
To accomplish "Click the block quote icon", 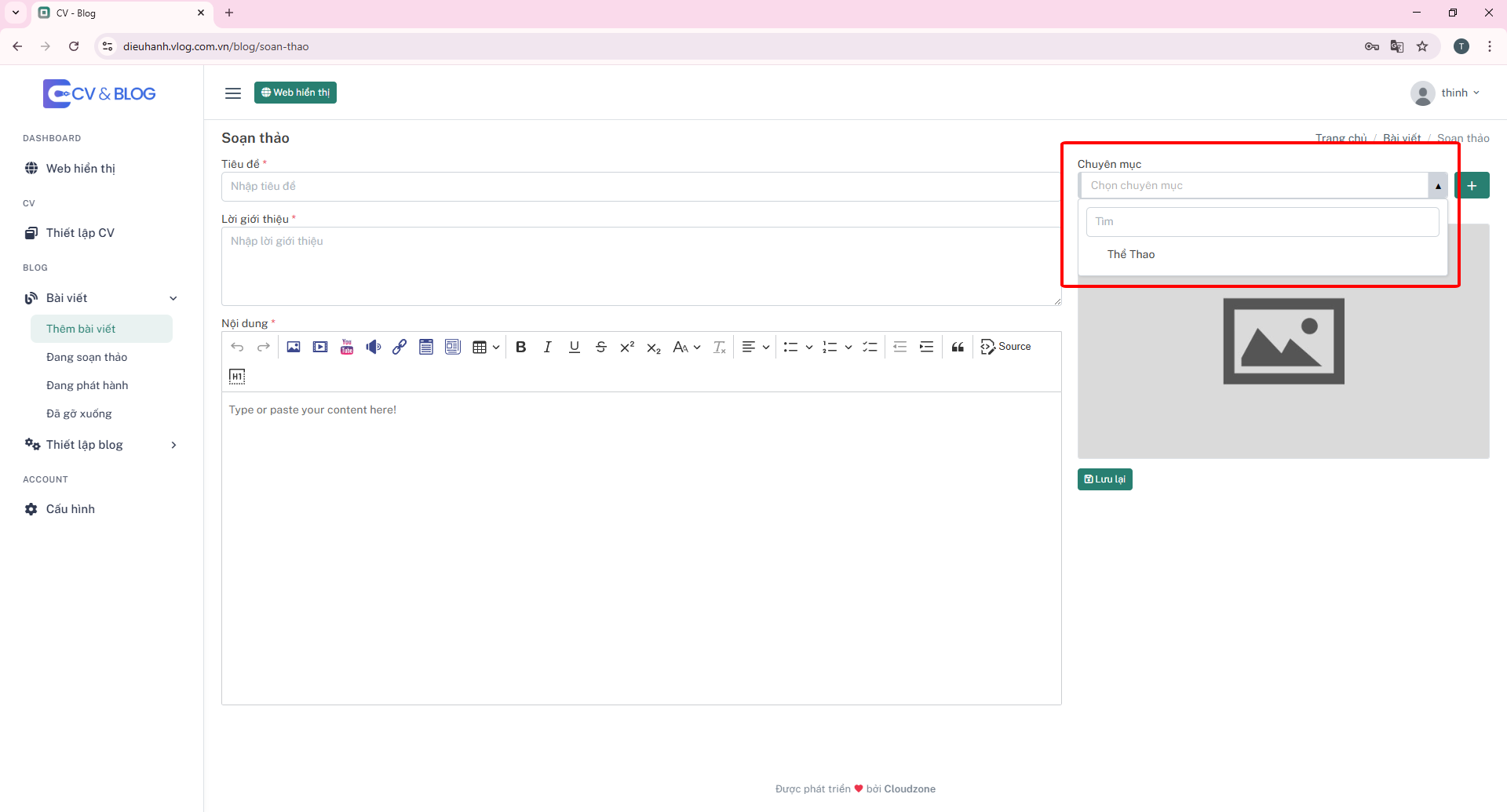I will [x=958, y=347].
